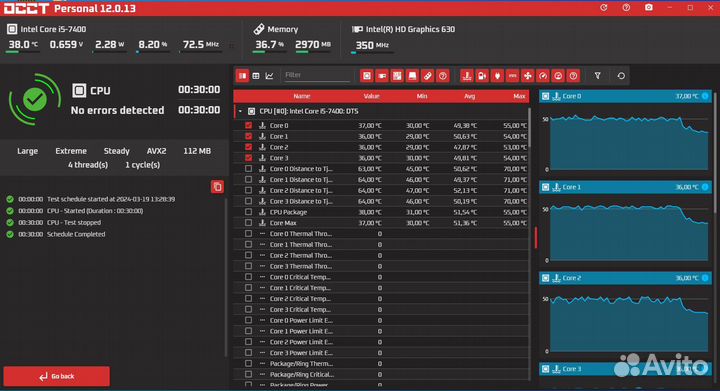The height and width of the screenshot is (391, 720).
Task: Select the 'Schedule Completed' log entry
Action: coord(76,234)
